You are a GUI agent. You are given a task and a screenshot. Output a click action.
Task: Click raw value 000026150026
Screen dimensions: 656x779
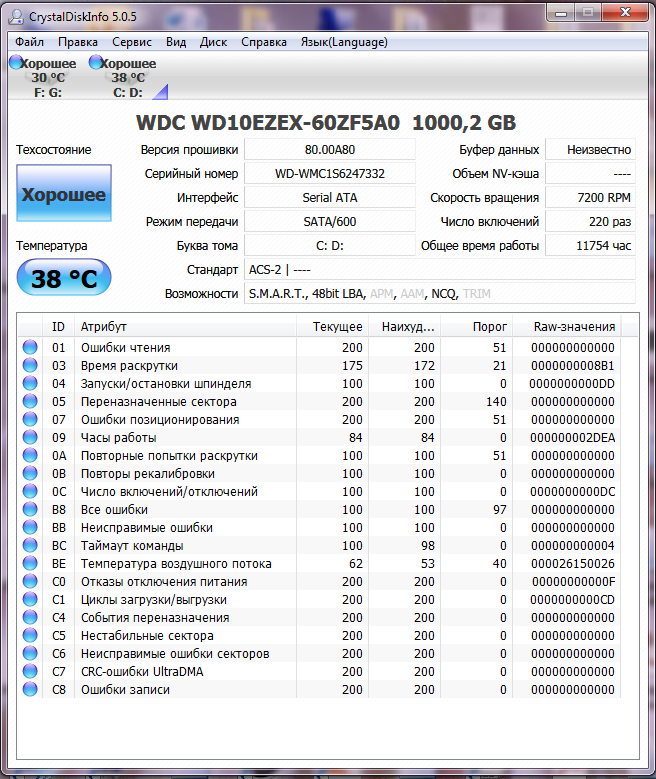pos(573,564)
